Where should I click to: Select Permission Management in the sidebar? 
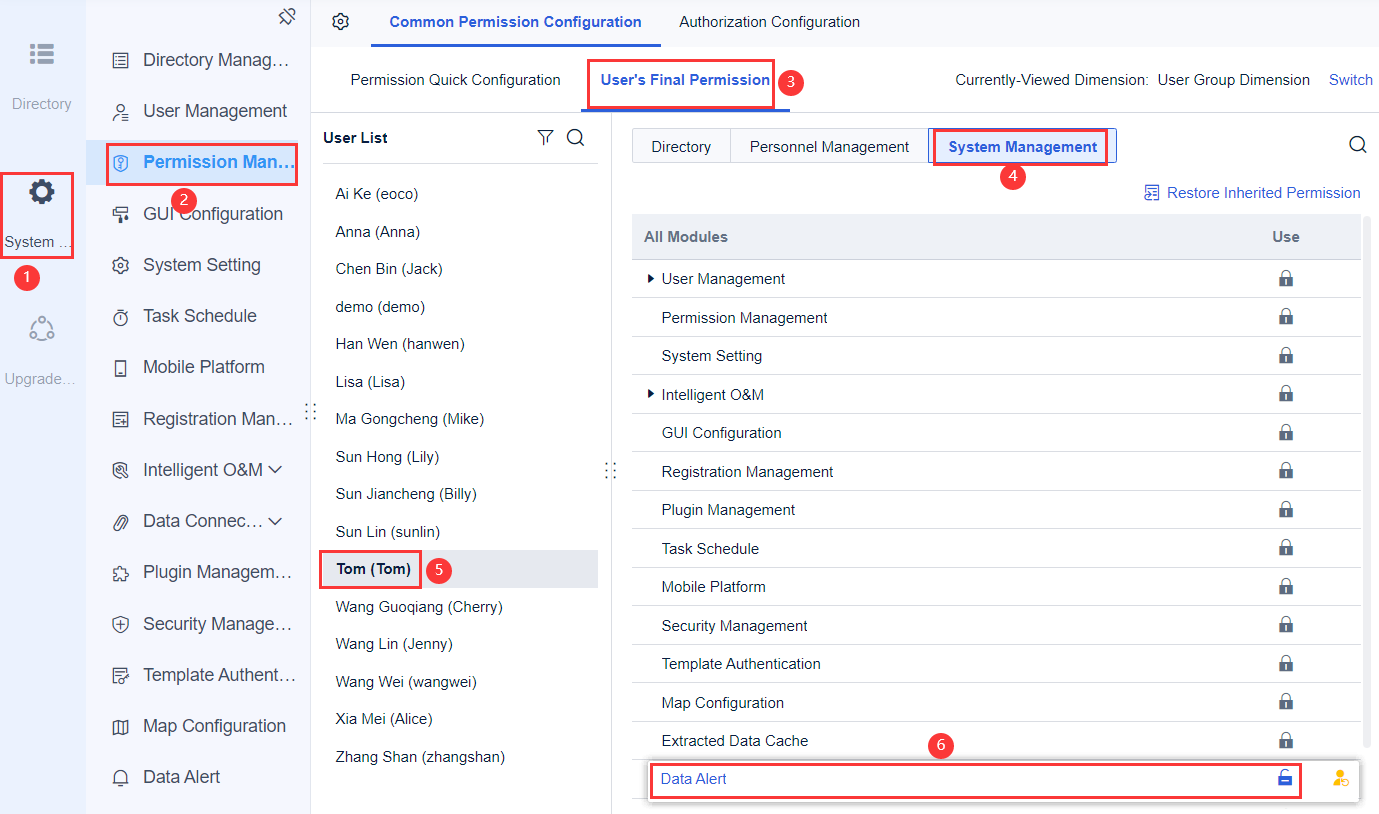200,163
